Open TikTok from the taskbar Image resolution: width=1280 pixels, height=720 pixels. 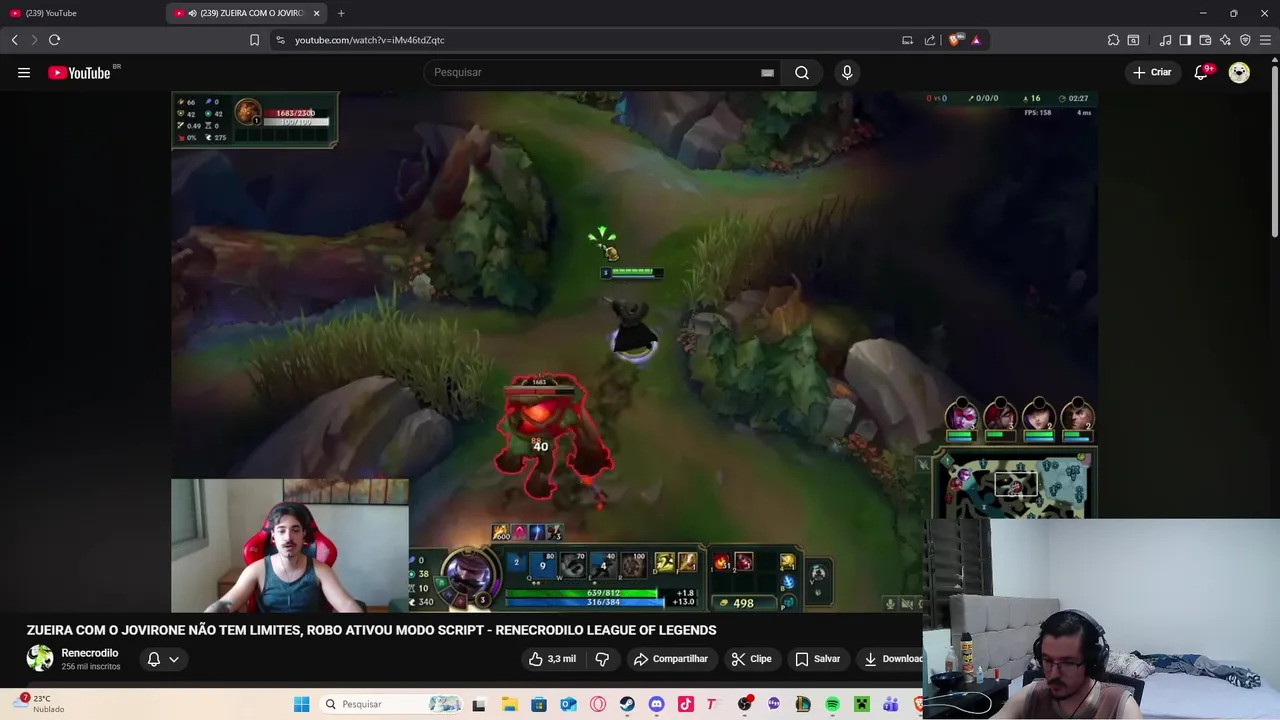pos(685,704)
